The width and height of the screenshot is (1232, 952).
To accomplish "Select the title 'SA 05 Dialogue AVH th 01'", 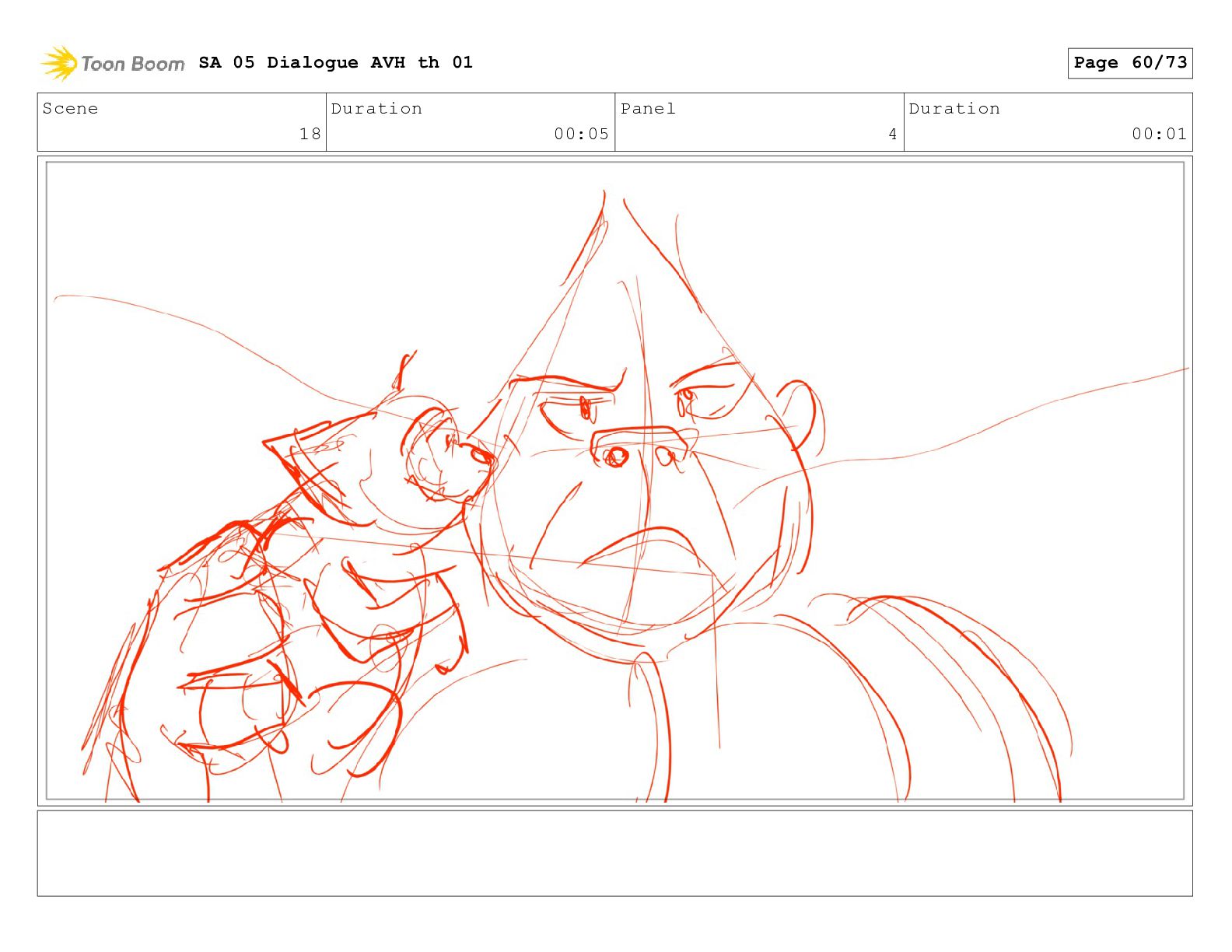I will [335, 62].
